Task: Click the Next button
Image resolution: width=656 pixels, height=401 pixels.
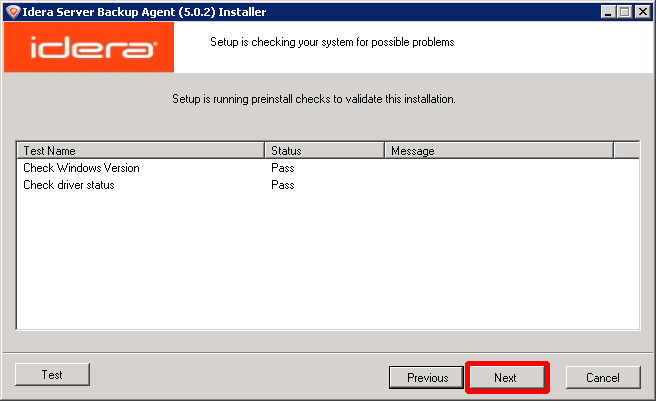Action: pos(507,378)
